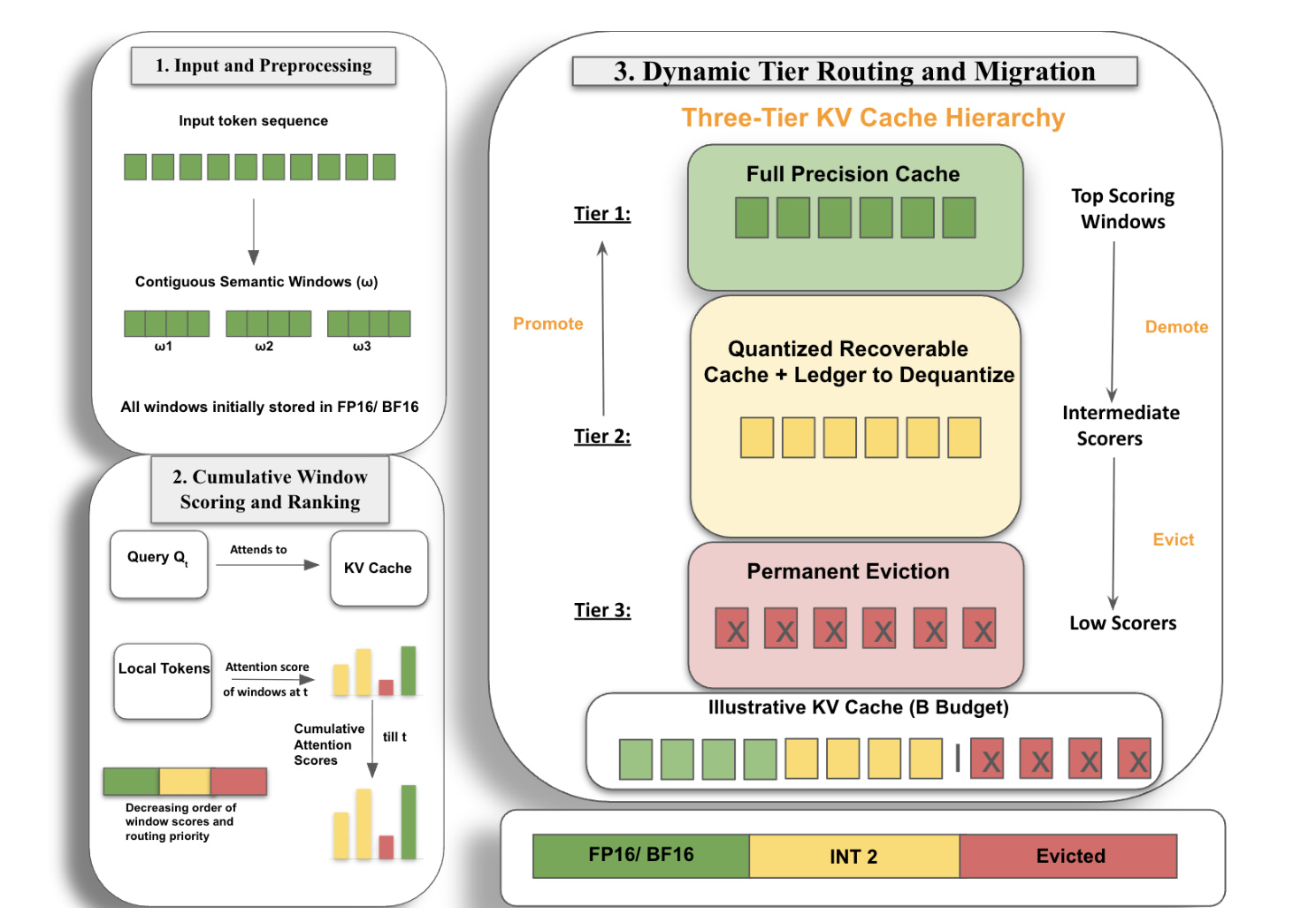Screen dimensions: 1316x923
Task: Click the Tier 2: label
Action: coord(602,436)
